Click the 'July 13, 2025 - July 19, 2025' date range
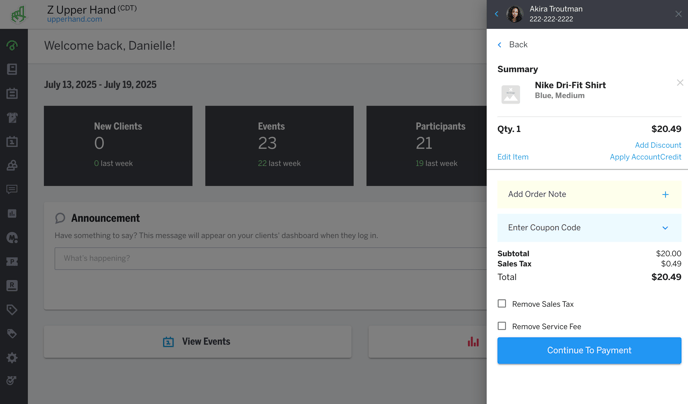688x404 pixels. tap(100, 85)
